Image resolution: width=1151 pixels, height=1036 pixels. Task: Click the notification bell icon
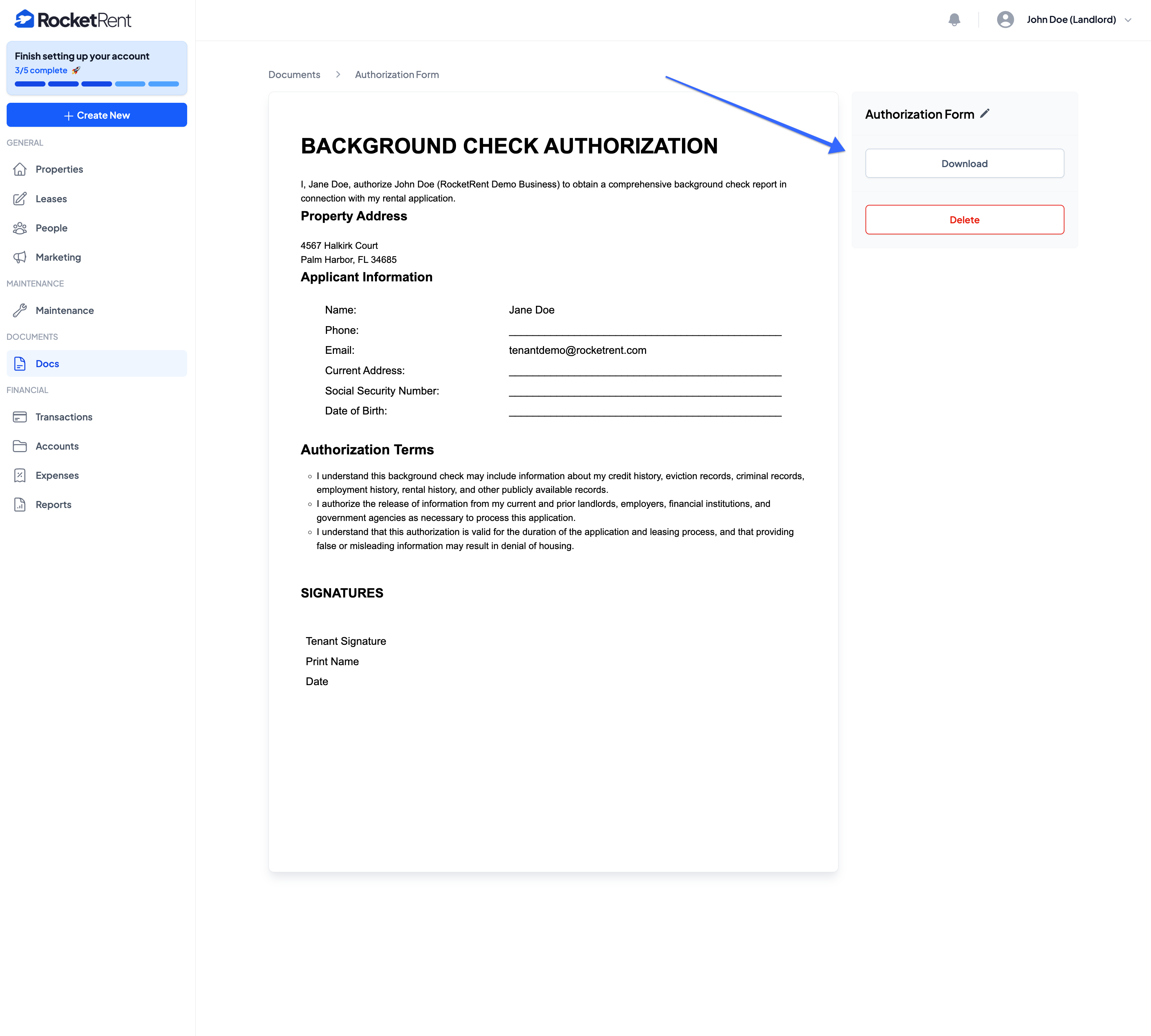click(954, 20)
